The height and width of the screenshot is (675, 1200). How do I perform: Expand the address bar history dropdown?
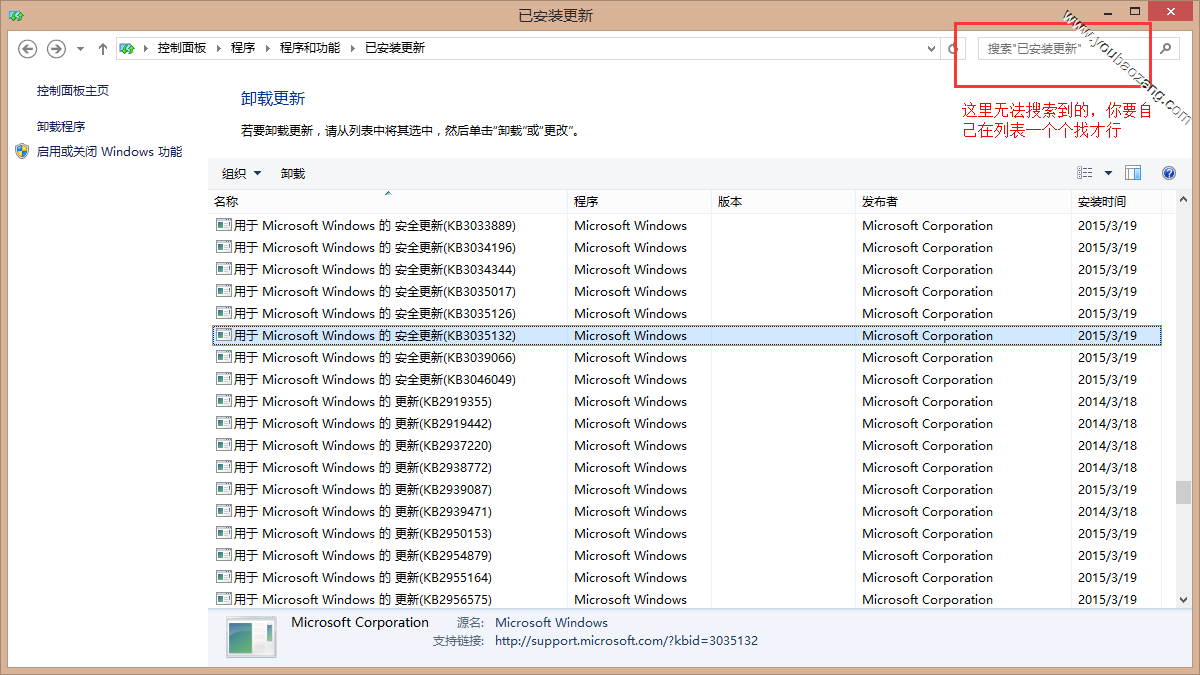[x=931, y=48]
